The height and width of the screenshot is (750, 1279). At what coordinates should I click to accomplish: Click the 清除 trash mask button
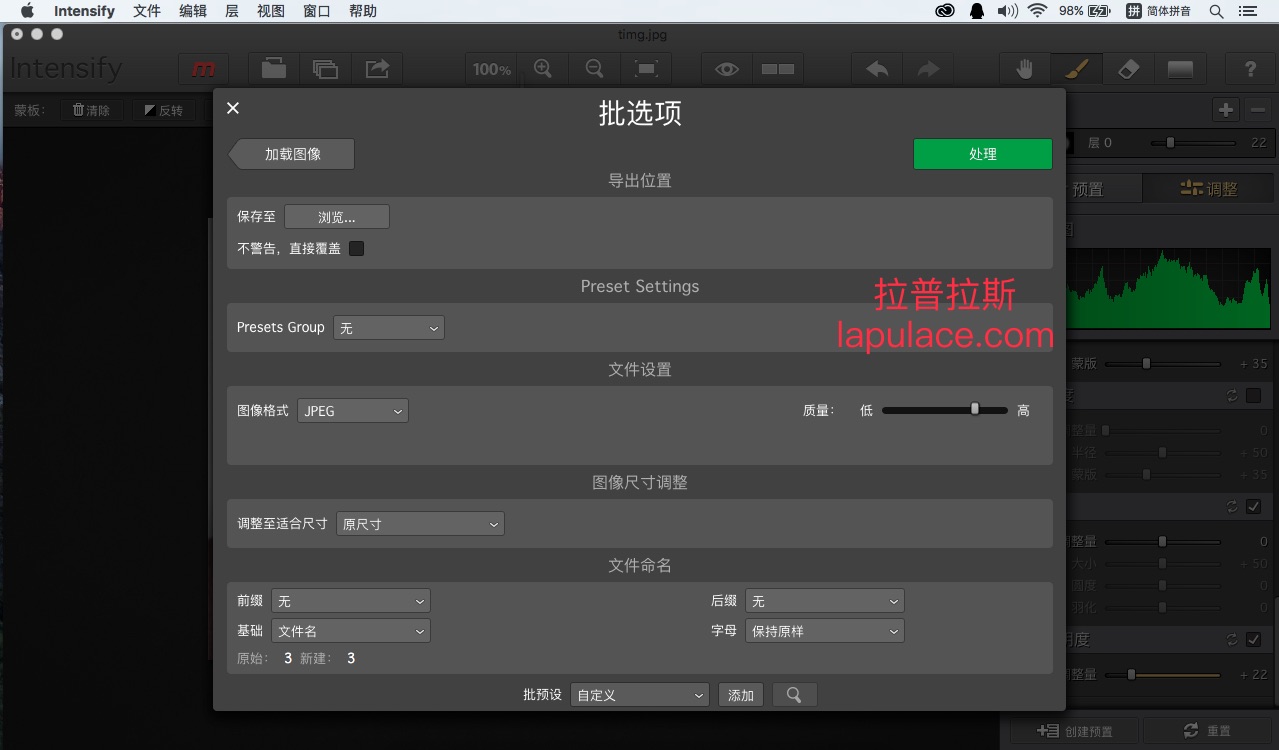[x=91, y=110]
